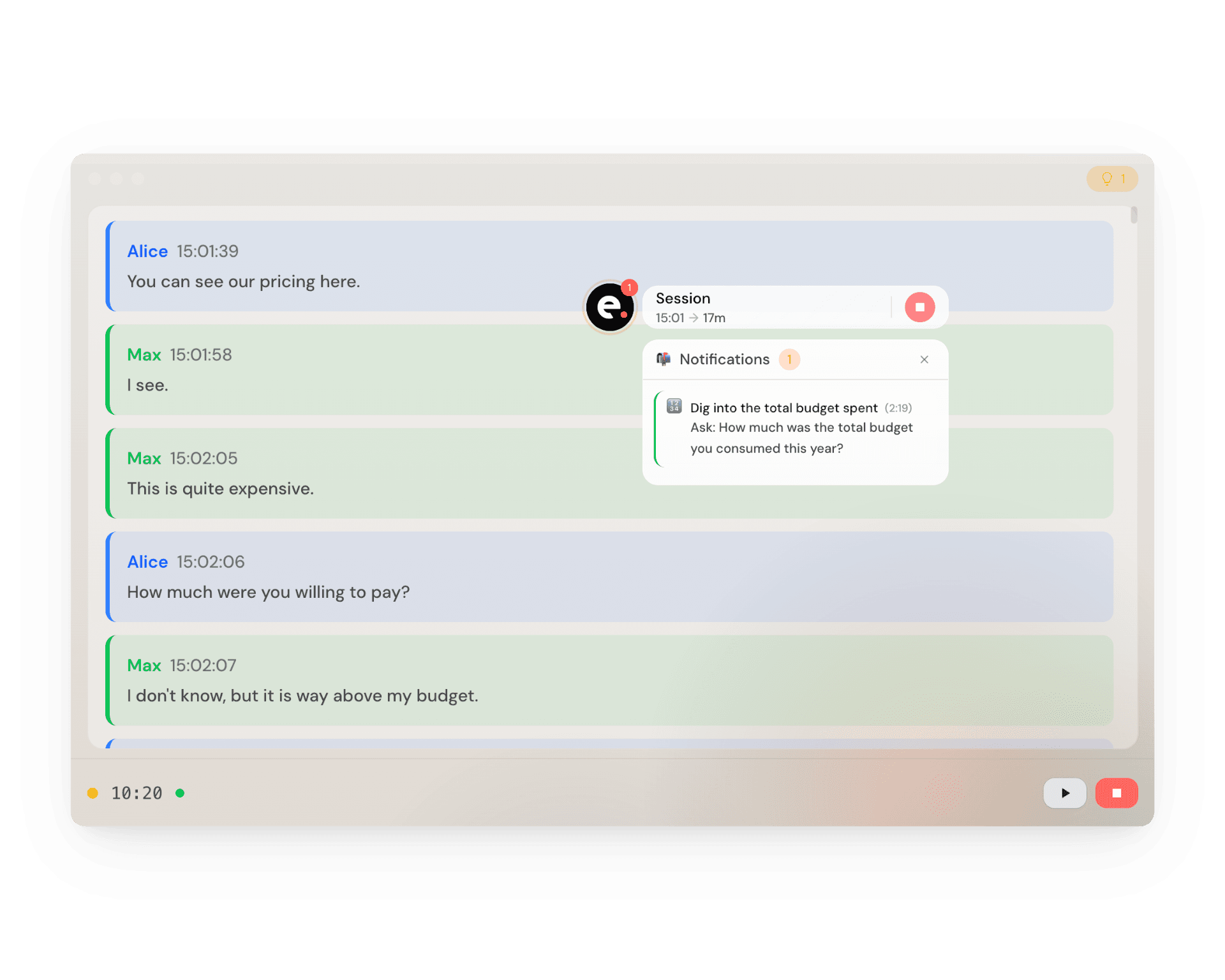
Task: Click the yellow status dot beside the timer
Action: click(93, 793)
